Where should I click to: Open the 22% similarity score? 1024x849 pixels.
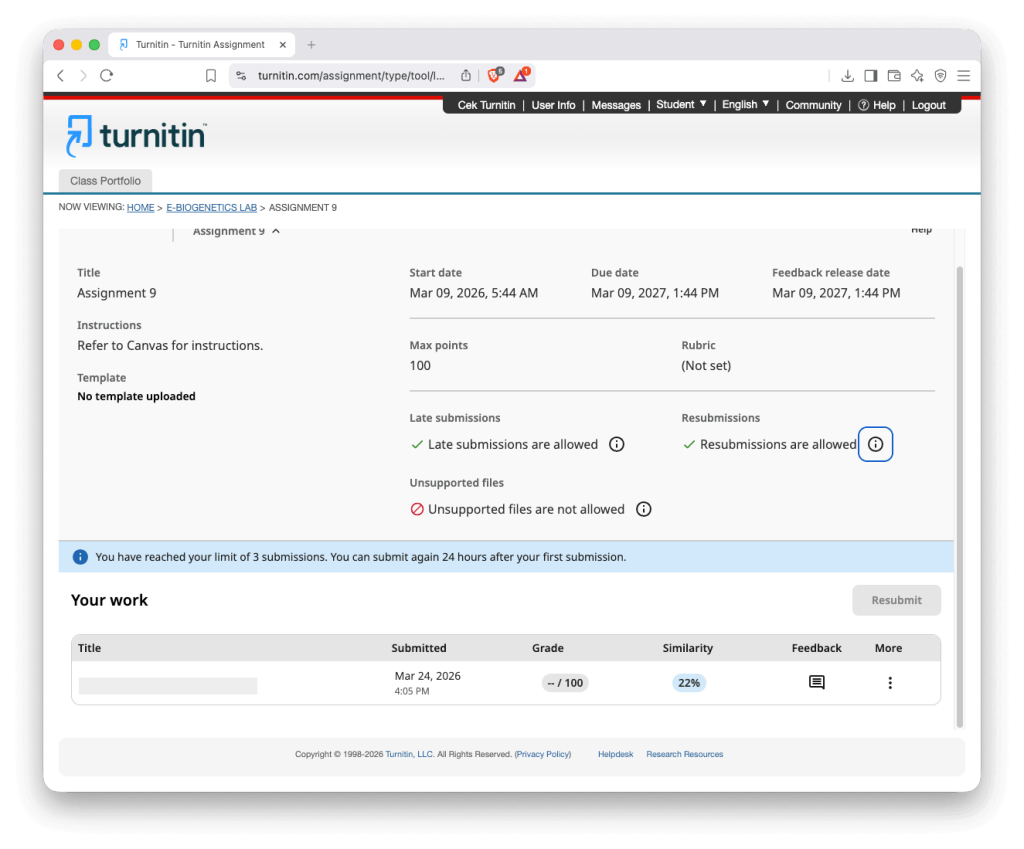(x=688, y=682)
